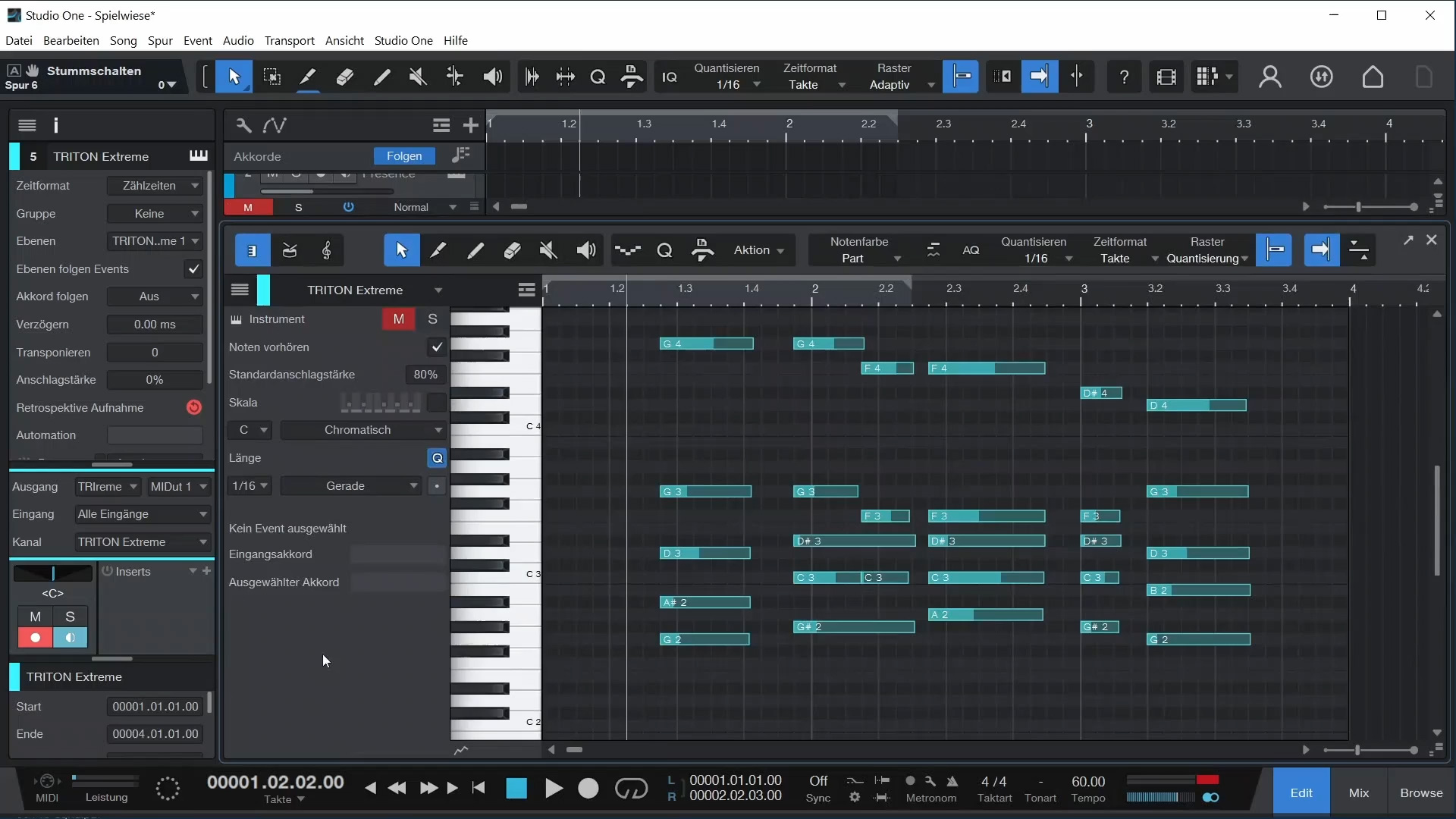Image resolution: width=1456 pixels, height=819 pixels.
Task: Open the help question mark button
Action: [x=1125, y=77]
